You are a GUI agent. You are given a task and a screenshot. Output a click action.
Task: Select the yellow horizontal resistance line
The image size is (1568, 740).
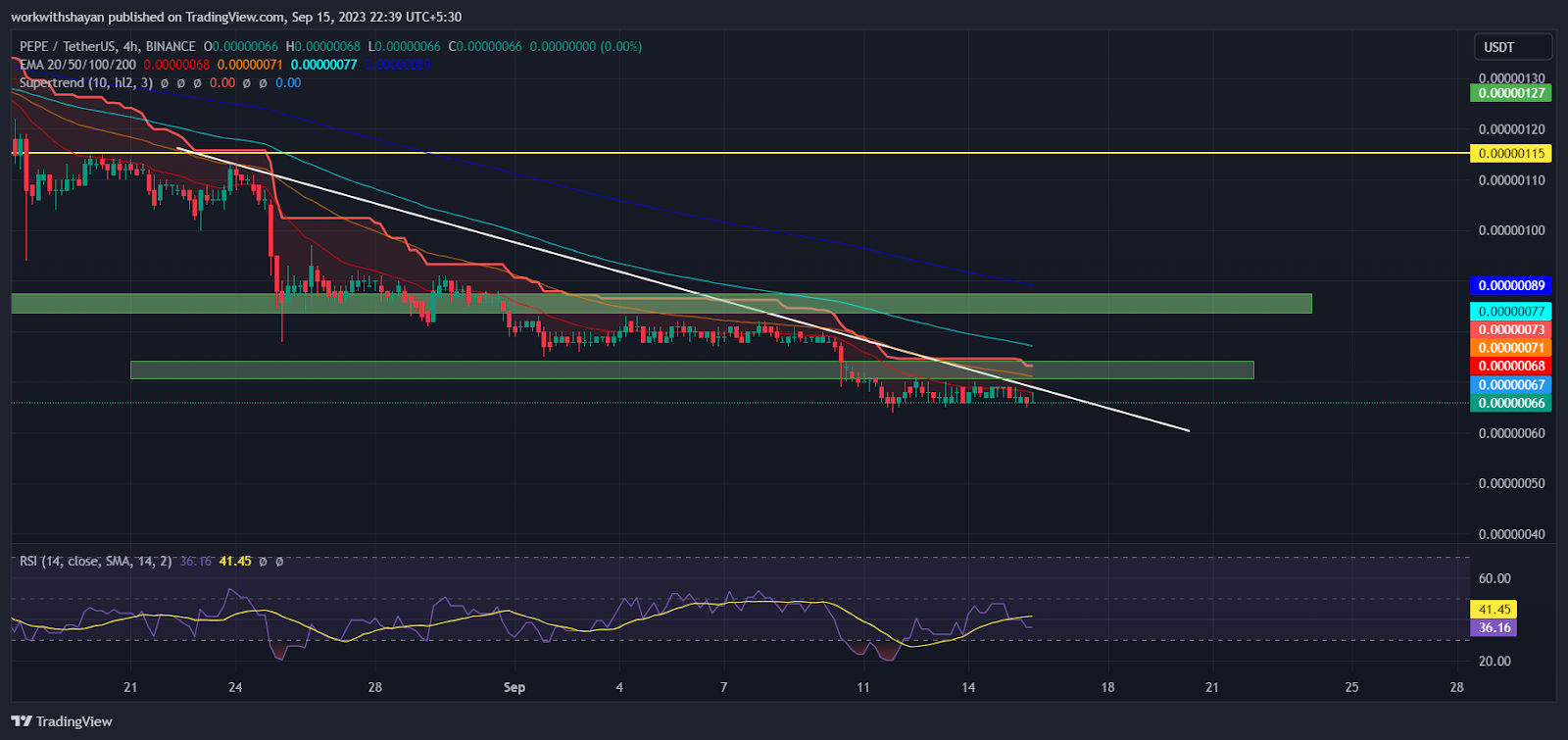click(x=784, y=153)
